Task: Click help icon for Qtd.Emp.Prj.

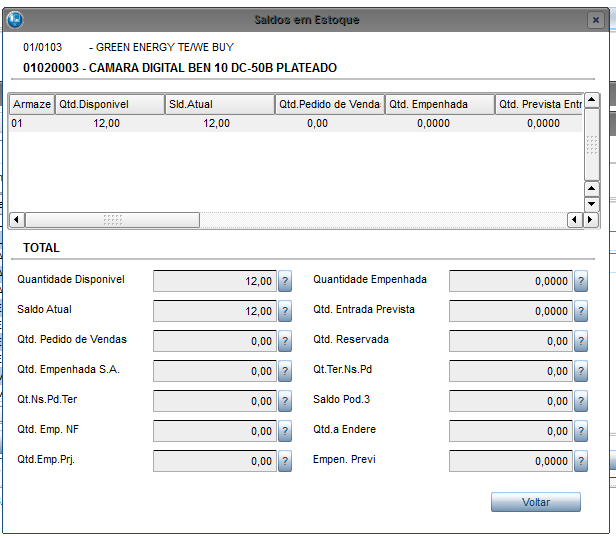Action: point(285,461)
